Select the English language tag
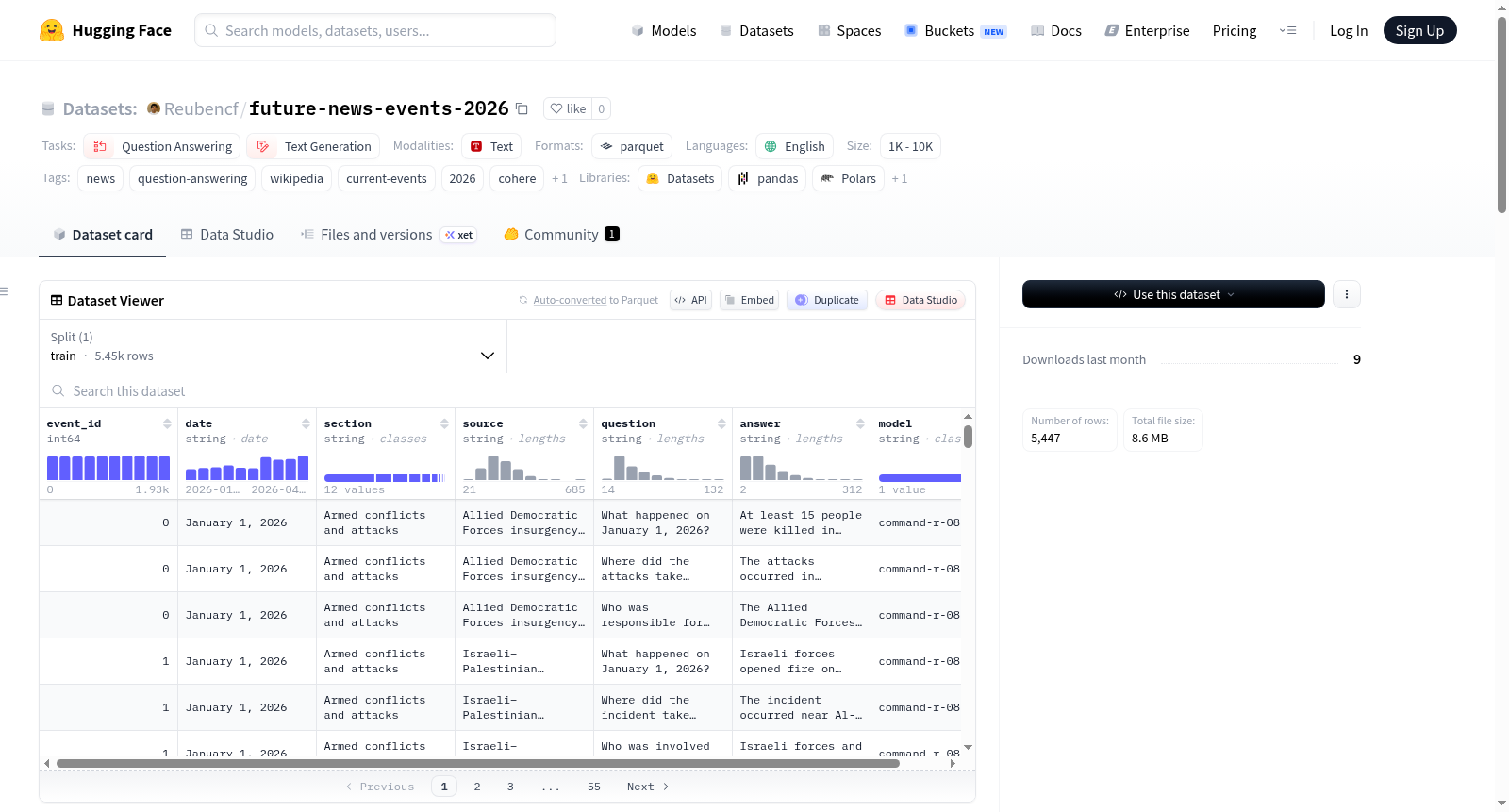Image resolution: width=1509 pixels, height=812 pixels. click(794, 146)
